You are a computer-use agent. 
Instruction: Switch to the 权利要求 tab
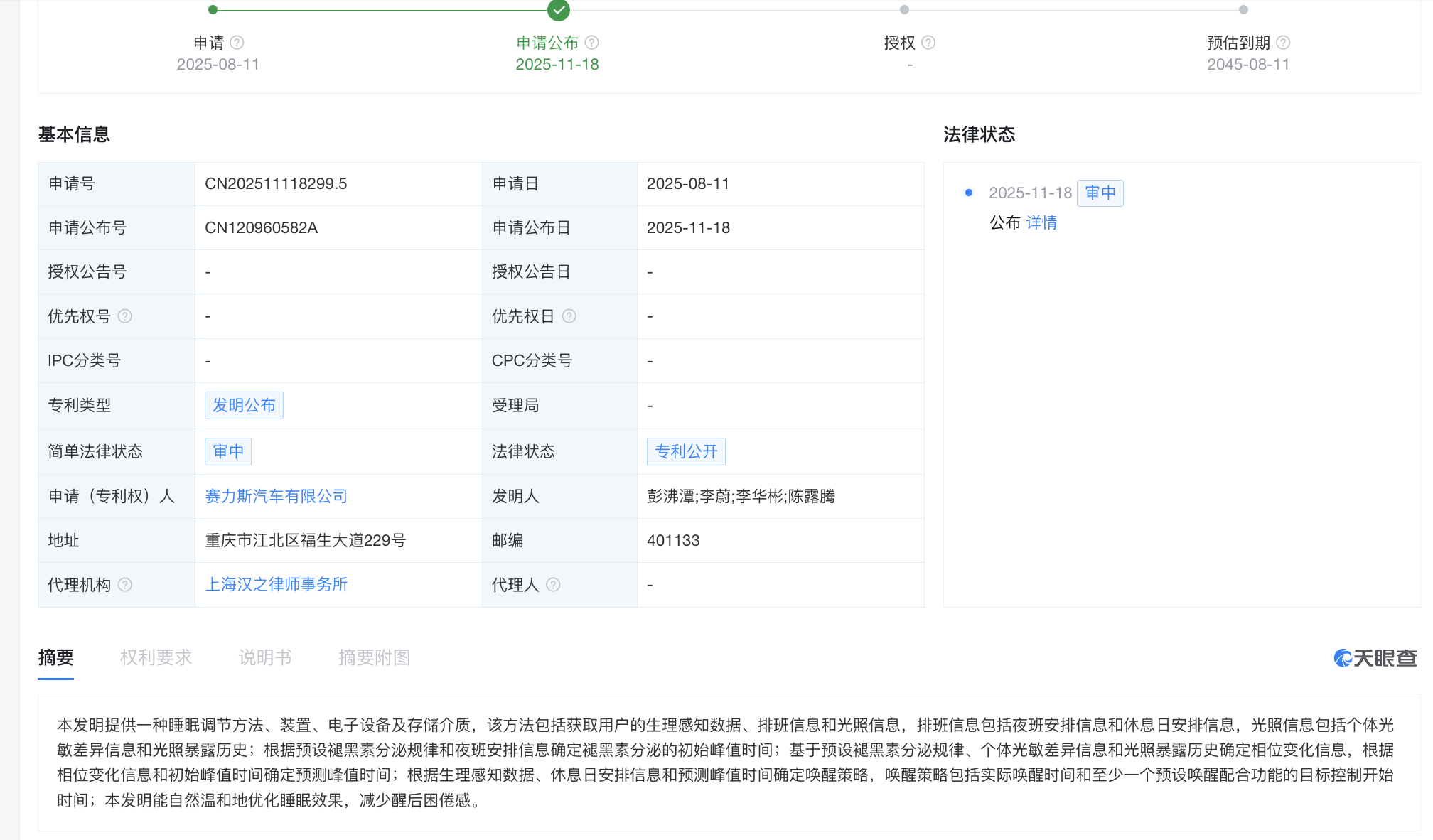[156, 657]
